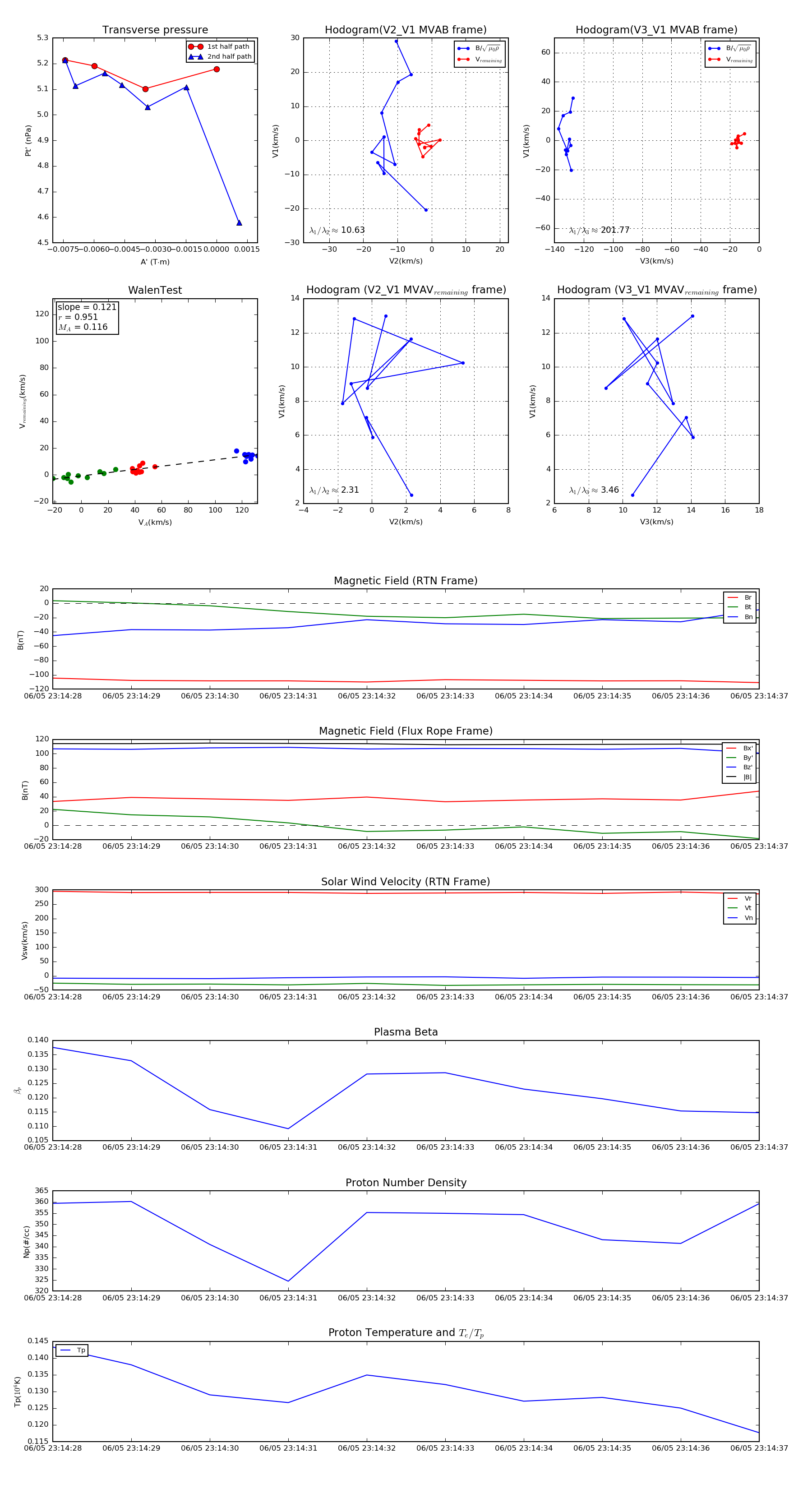This screenshot has height=1489, width=812.
Task: Select the "Br" legend entry
Action: [740, 598]
